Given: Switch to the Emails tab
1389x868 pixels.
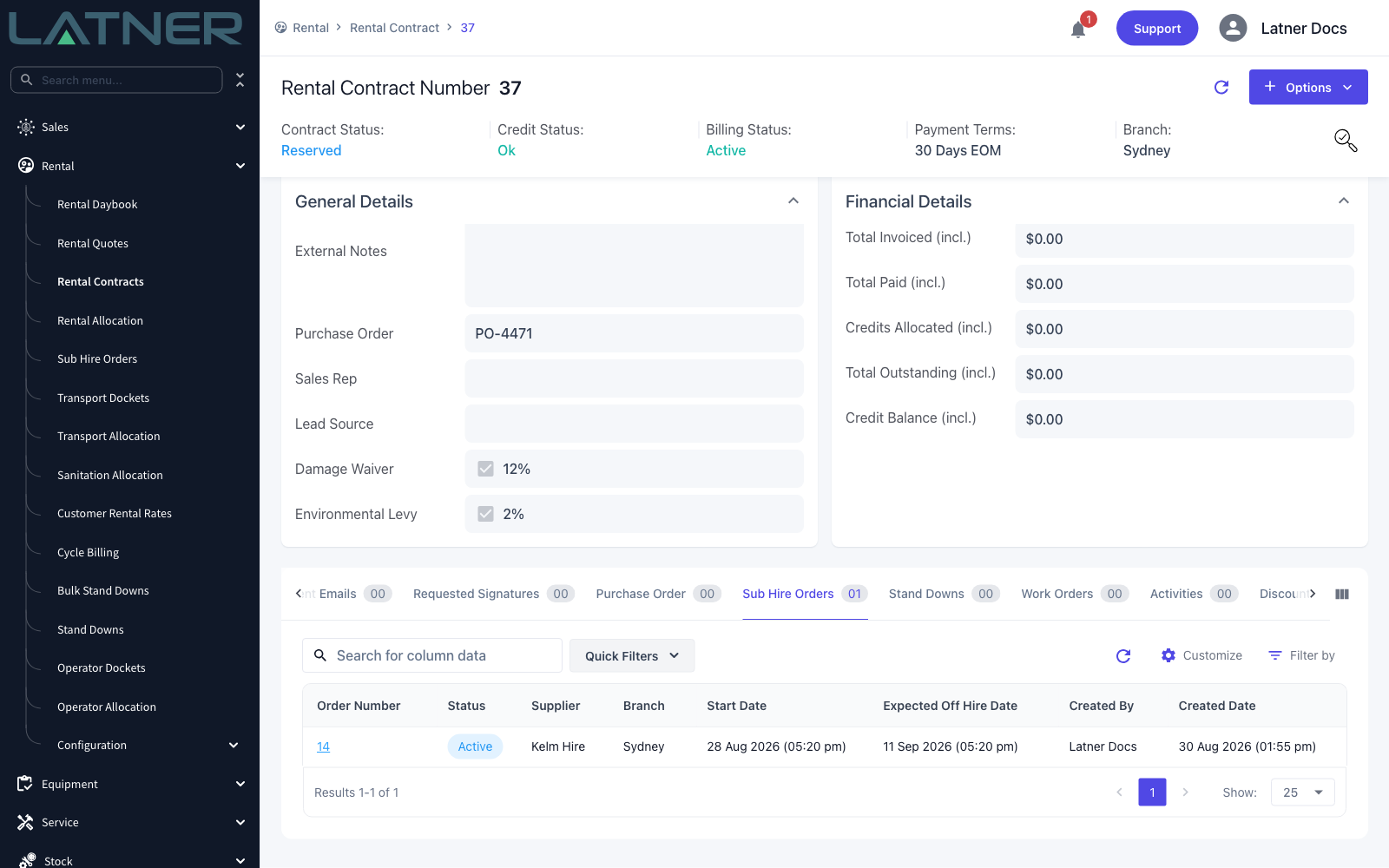Looking at the screenshot, I should [x=355, y=594].
